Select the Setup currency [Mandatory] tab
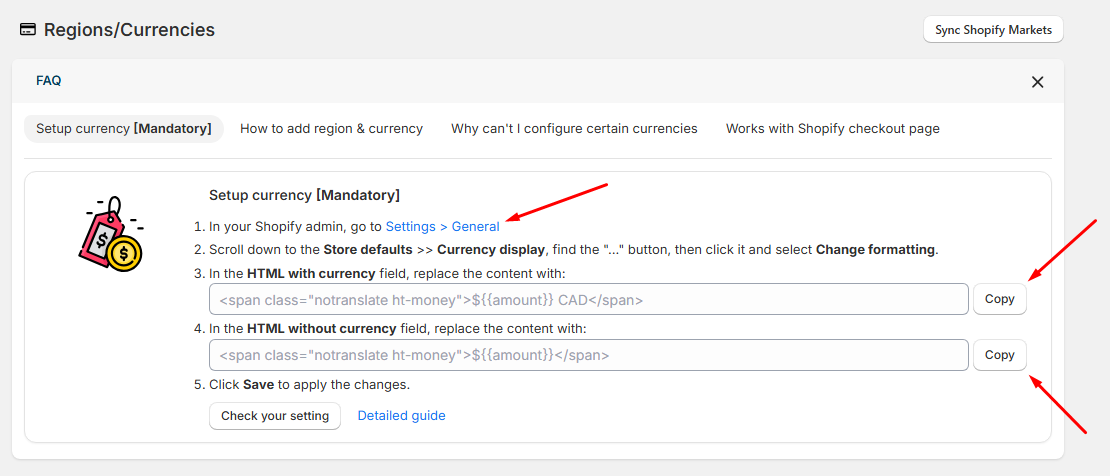The height and width of the screenshot is (476, 1110). pyautogui.click(x=124, y=129)
